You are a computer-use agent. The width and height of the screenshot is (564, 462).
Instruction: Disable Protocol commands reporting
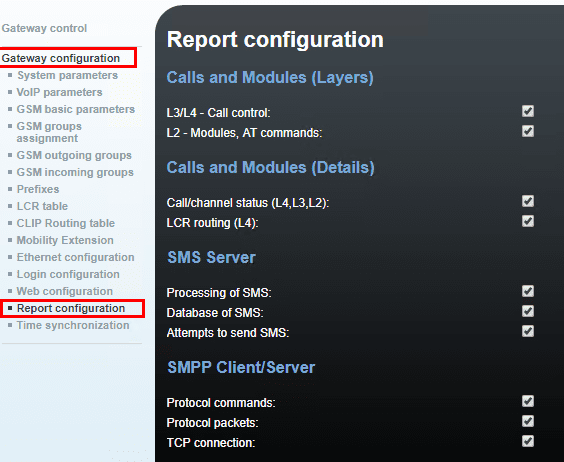[x=528, y=401]
